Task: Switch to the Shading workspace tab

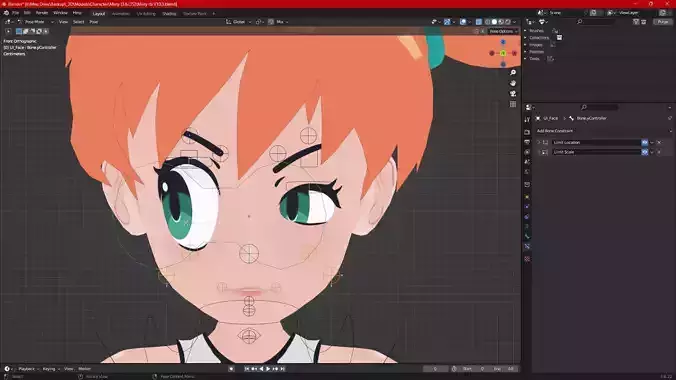Action: click(x=169, y=14)
